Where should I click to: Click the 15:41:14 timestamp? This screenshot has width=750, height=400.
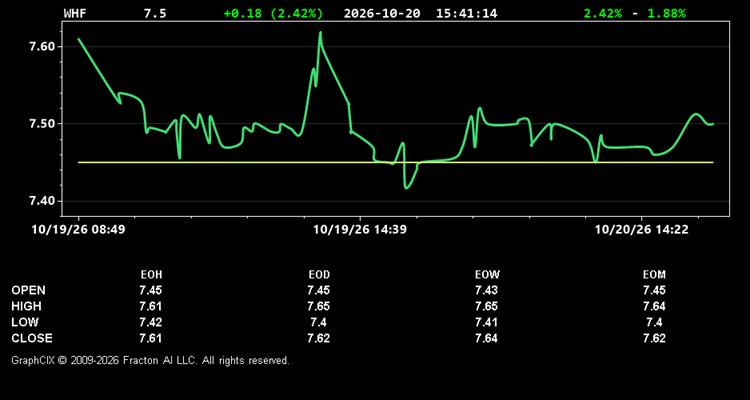coord(466,13)
